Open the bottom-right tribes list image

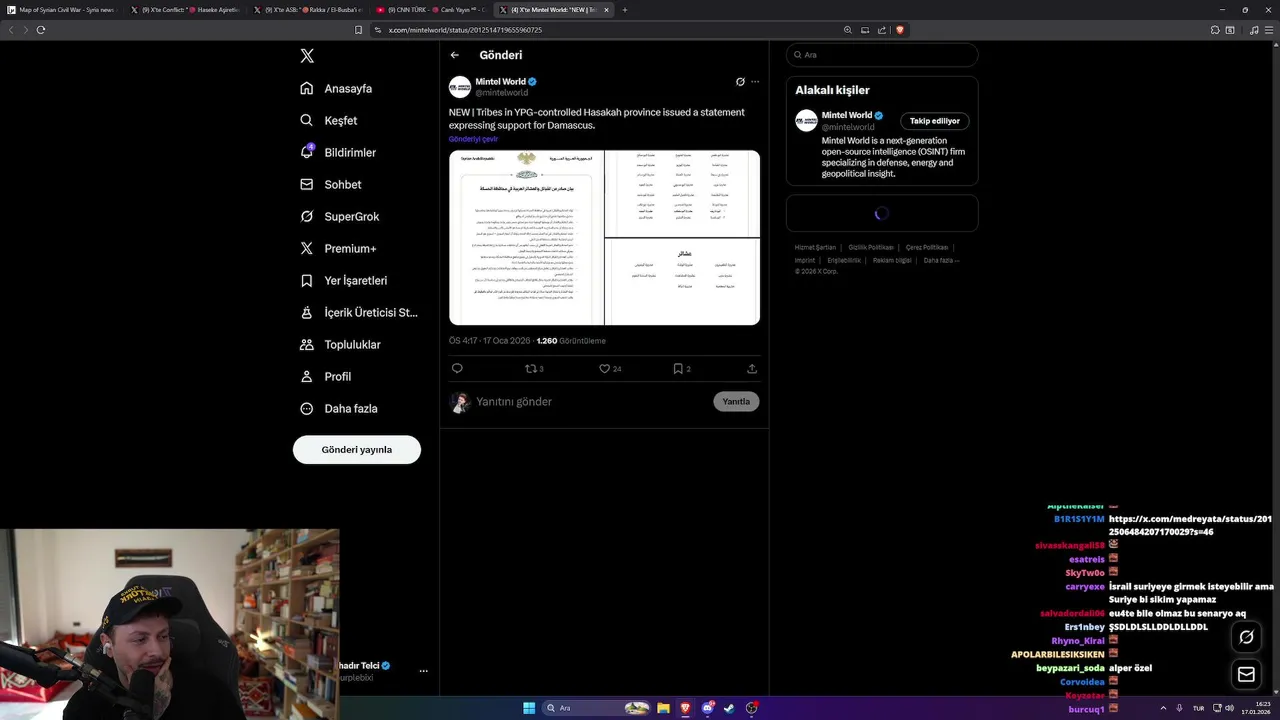click(683, 282)
